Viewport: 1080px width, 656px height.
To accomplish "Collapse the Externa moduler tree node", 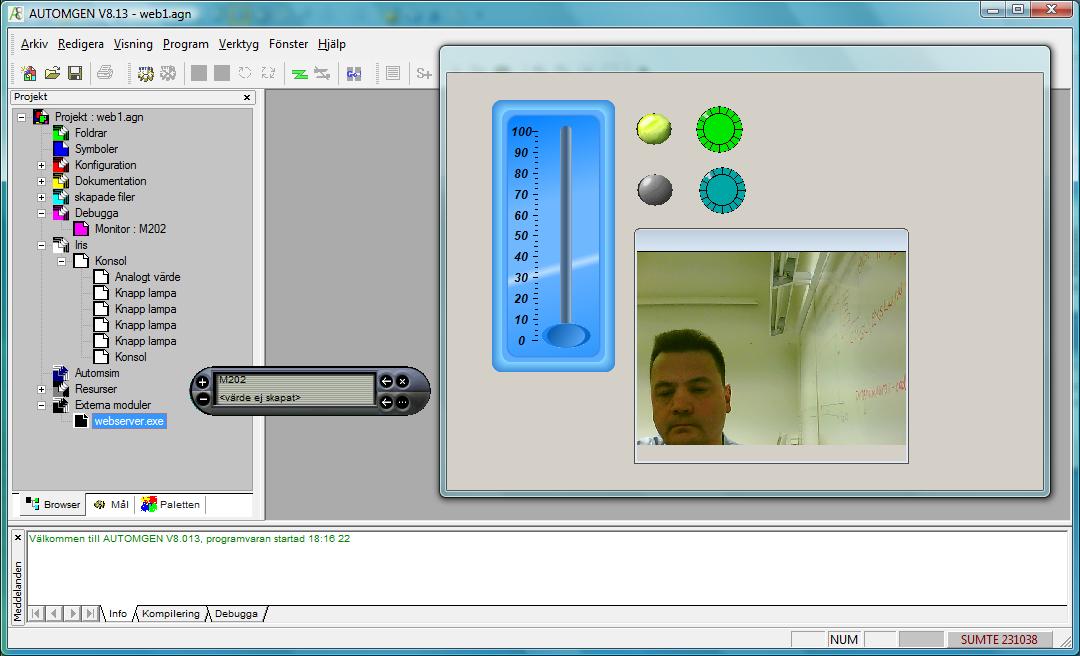I will pyautogui.click(x=41, y=405).
